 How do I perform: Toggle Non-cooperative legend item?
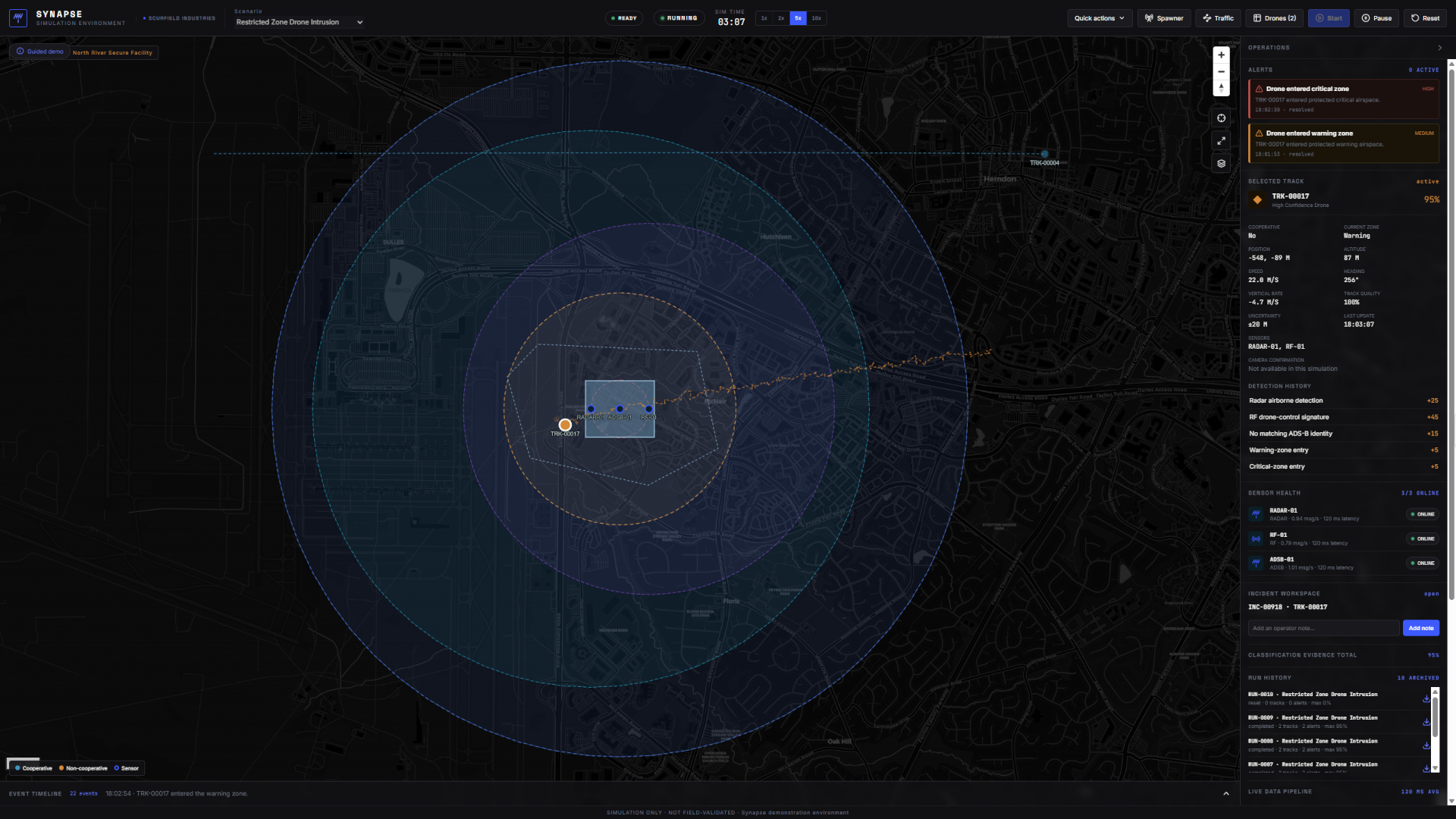pyautogui.click(x=83, y=768)
